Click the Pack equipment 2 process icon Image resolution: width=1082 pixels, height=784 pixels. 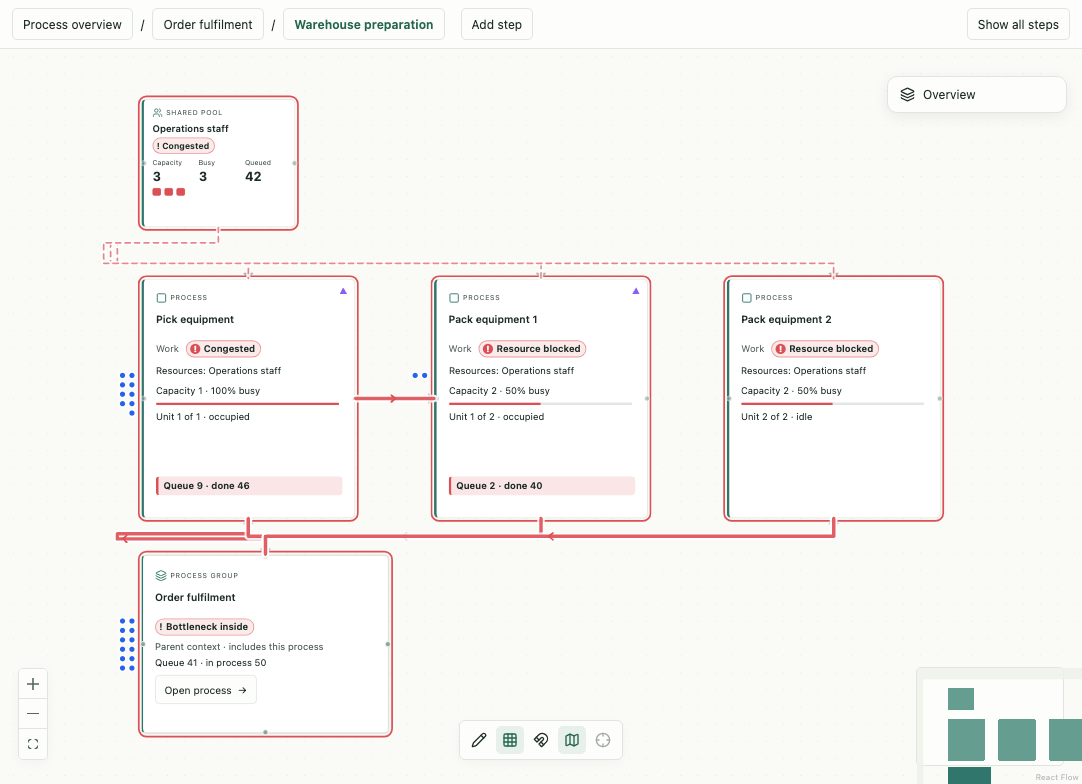(x=747, y=297)
